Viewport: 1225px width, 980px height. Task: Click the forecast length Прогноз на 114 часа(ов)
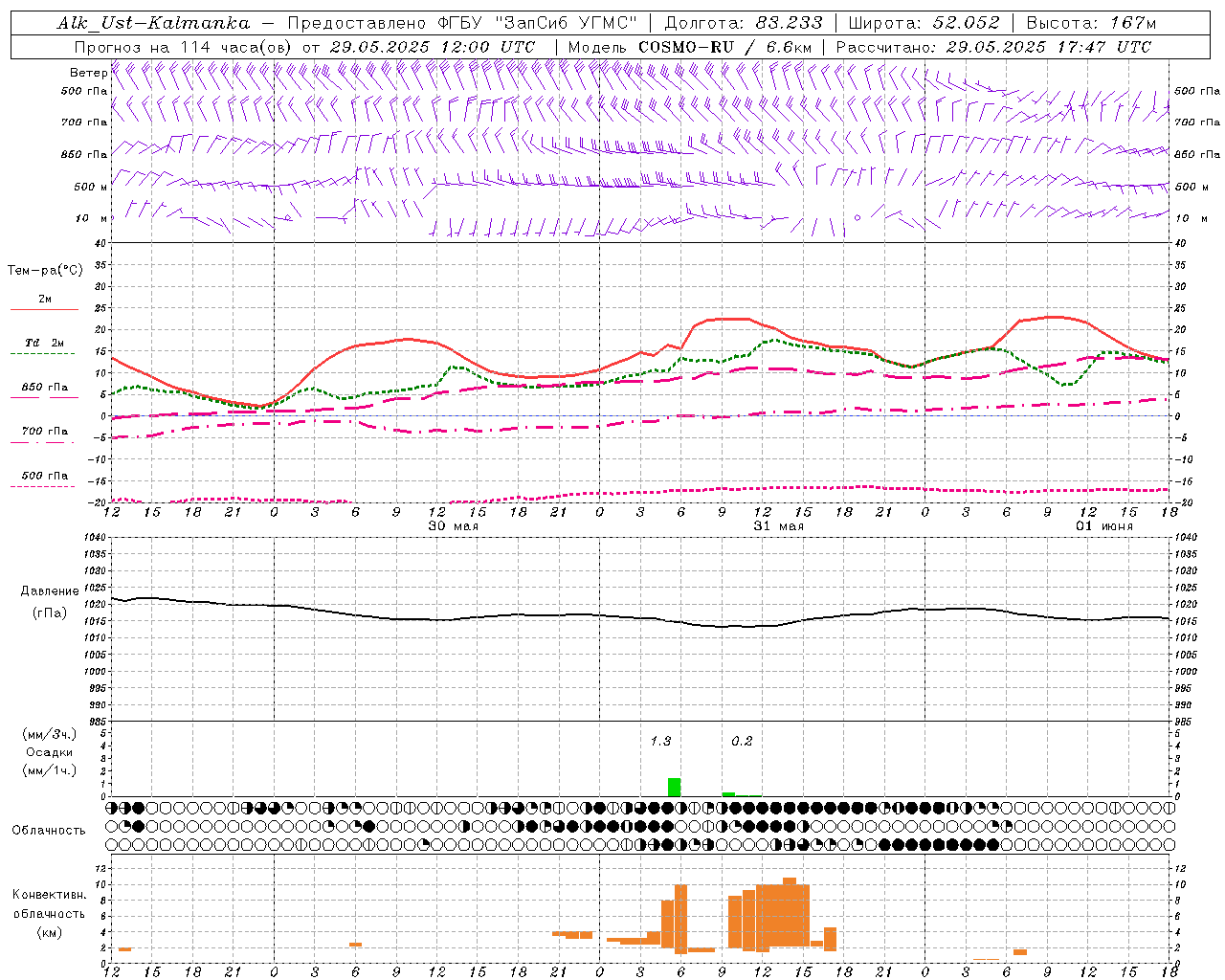(184, 47)
